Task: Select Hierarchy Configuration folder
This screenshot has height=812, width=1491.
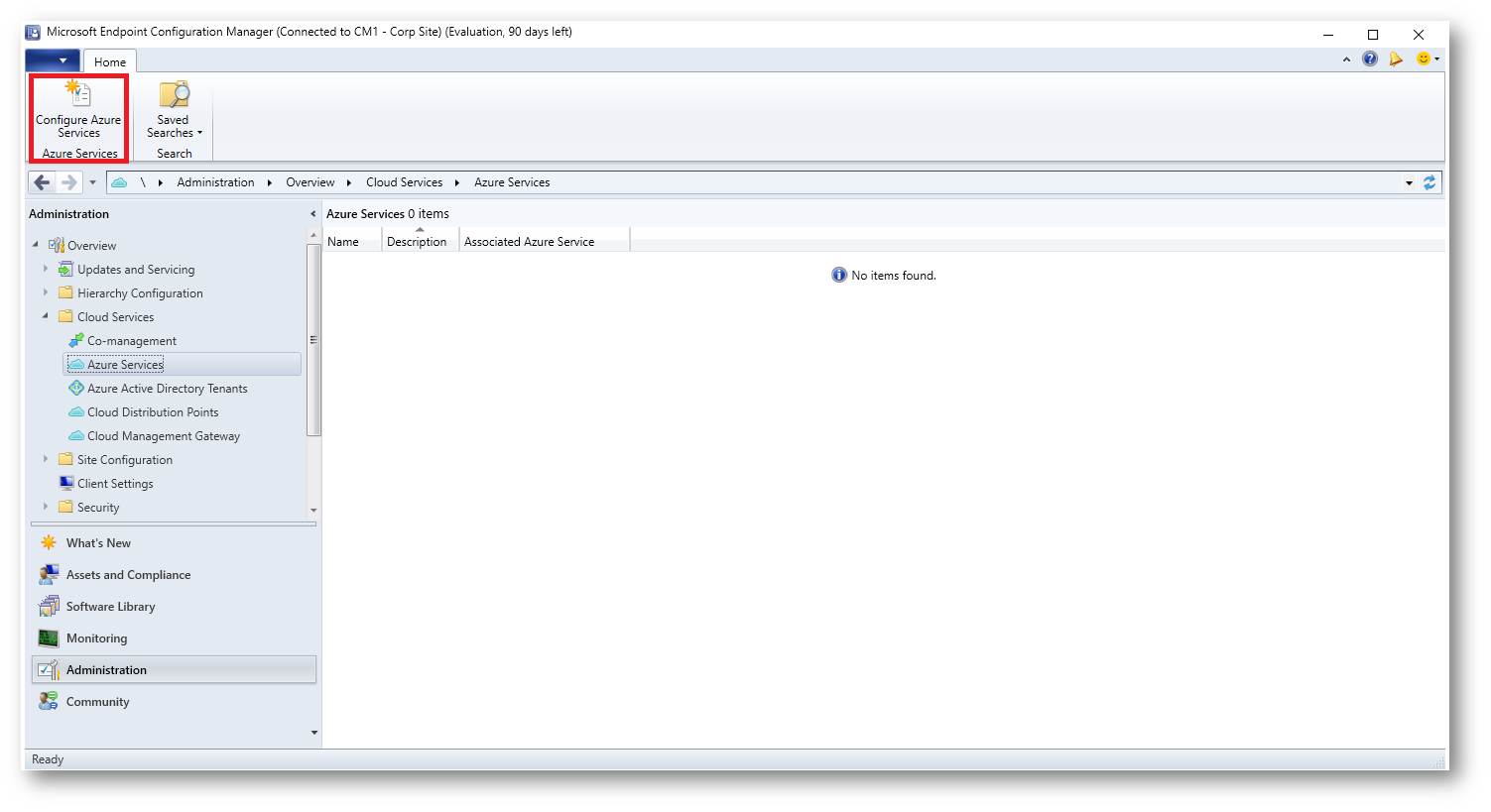Action: point(140,293)
